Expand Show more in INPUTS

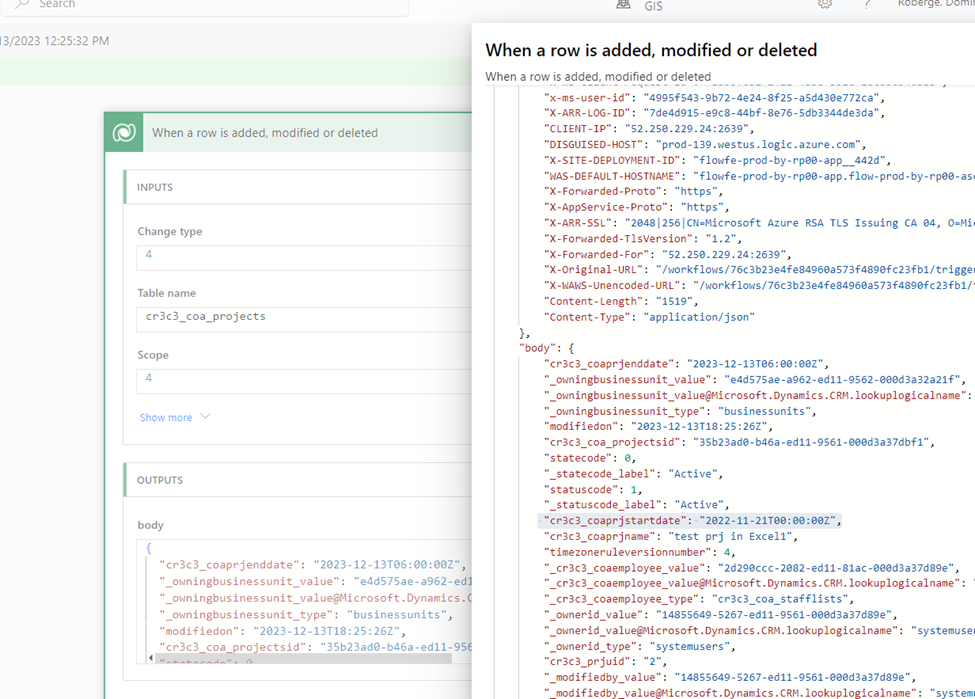click(166, 417)
